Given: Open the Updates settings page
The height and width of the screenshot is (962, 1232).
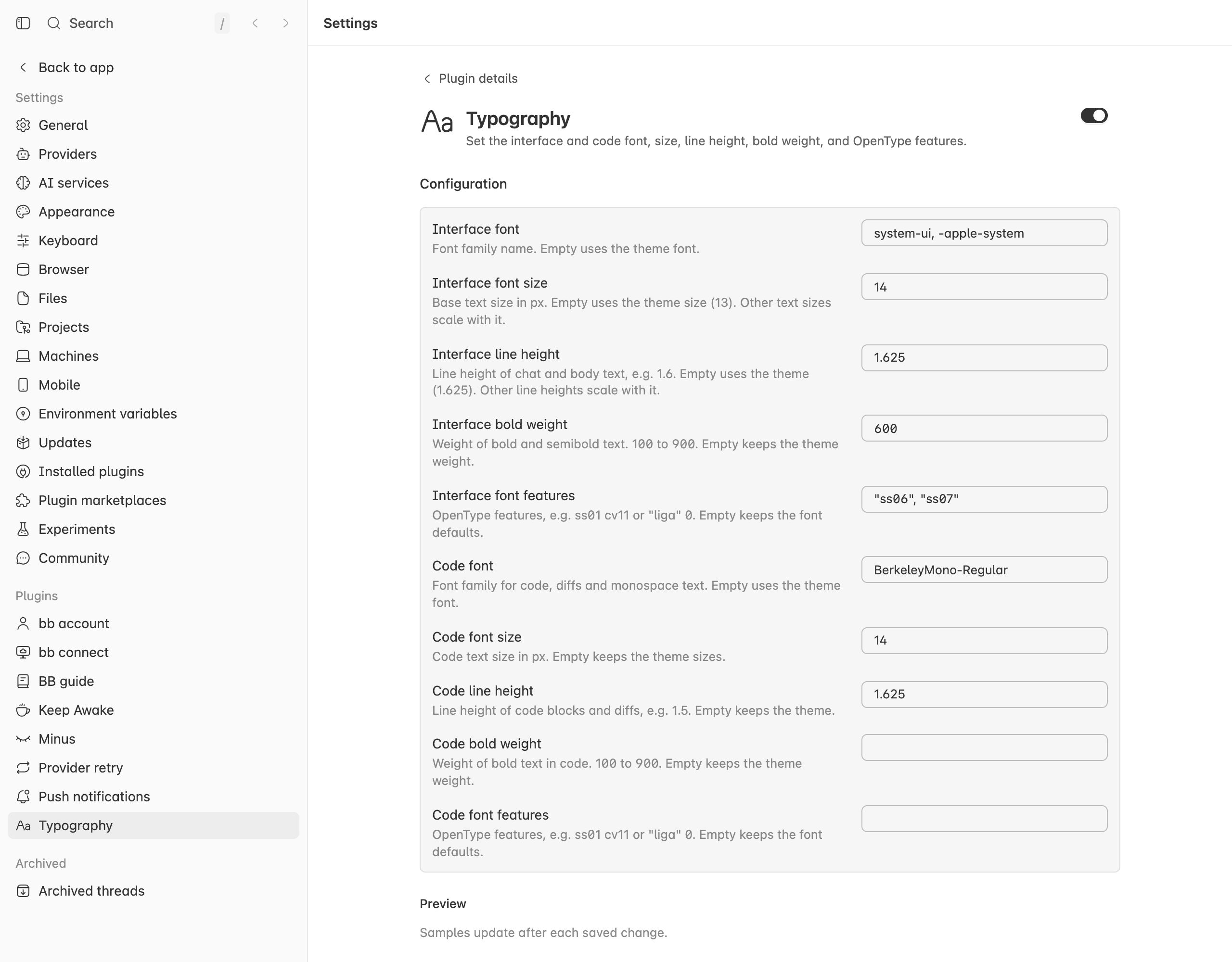Looking at the screenshot, I should tap(154, 443).
